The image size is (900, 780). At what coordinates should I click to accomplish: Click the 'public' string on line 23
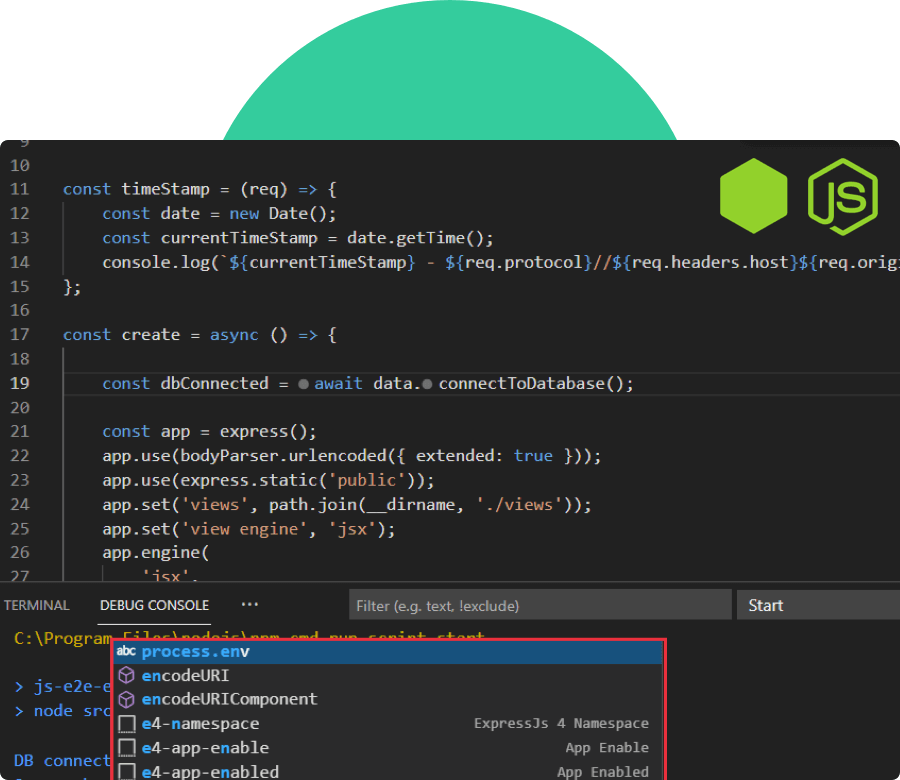point(366,480)
